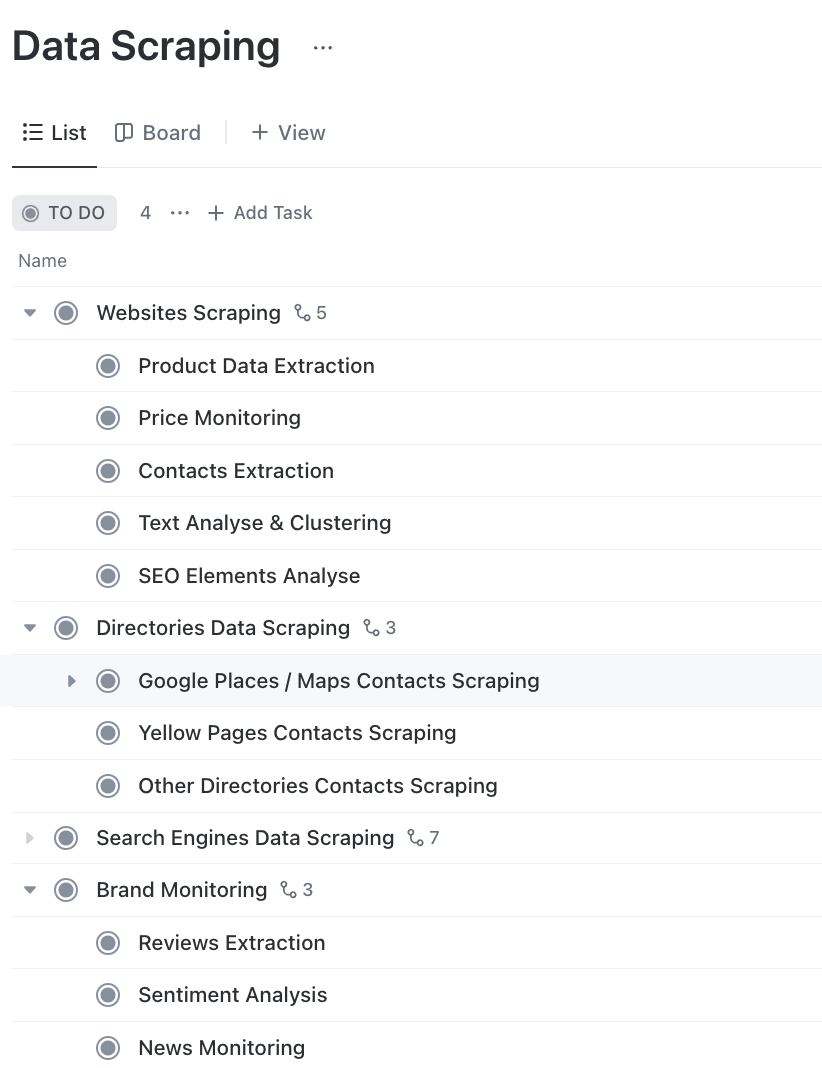Toggle the status circle of Contacts Extraction
Image resolution: width=822 pixels, height=1068 pixels.
click(107, 470)
